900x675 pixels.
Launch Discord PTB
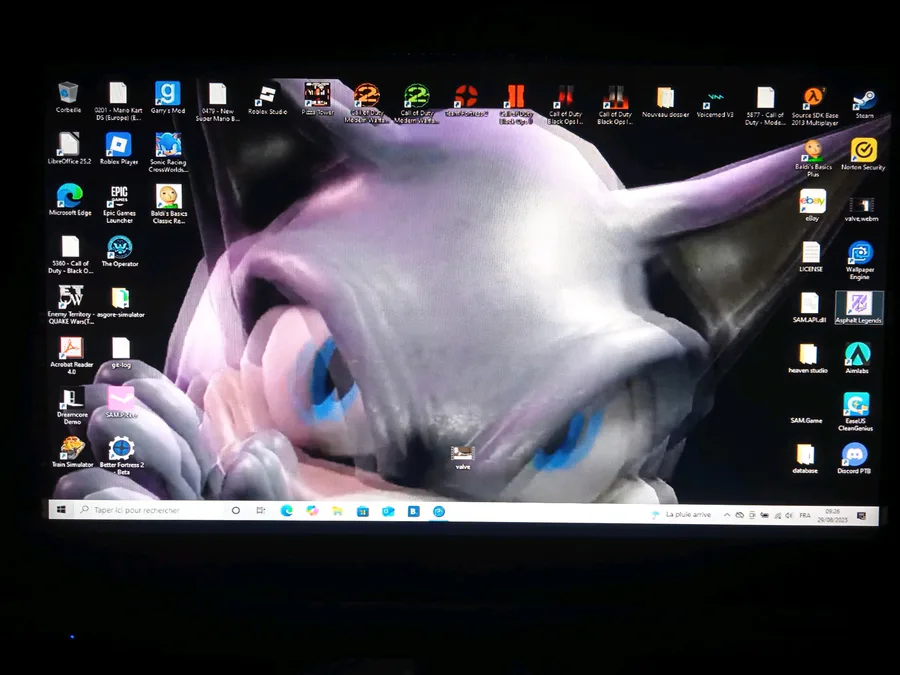click(x=854, y=458)
